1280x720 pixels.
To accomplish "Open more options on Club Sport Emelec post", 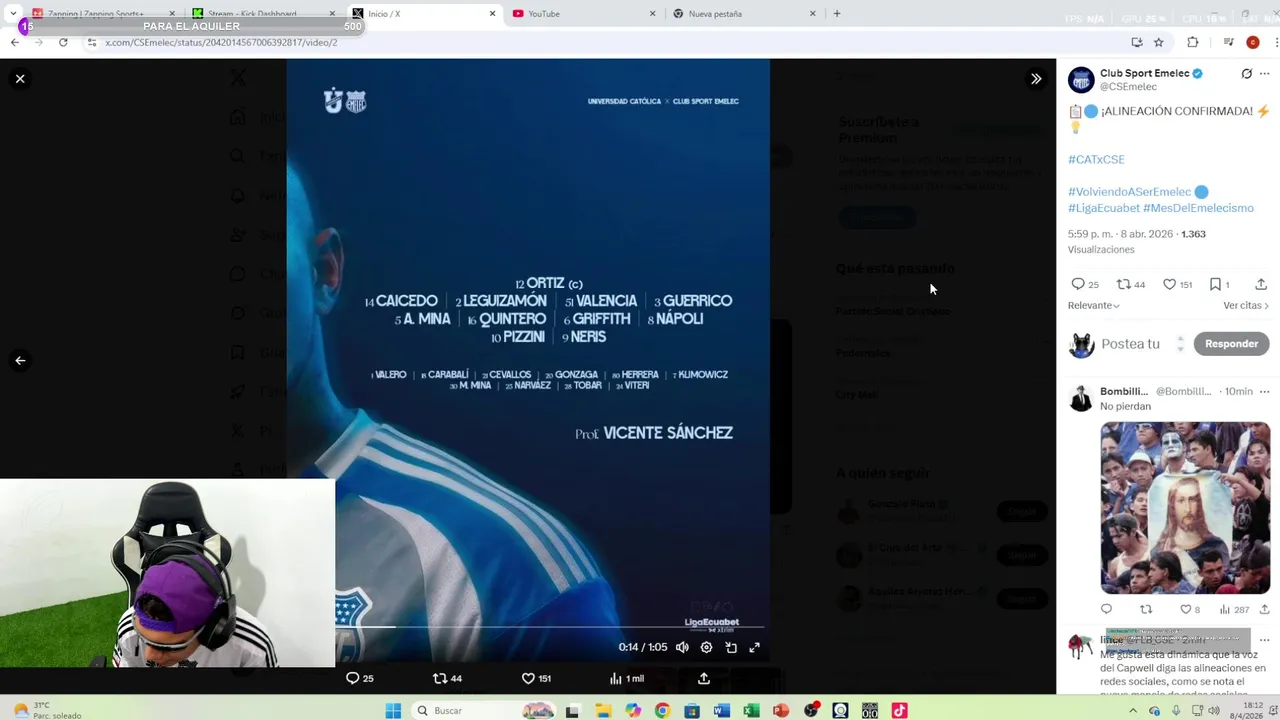I will (1265, 74).
